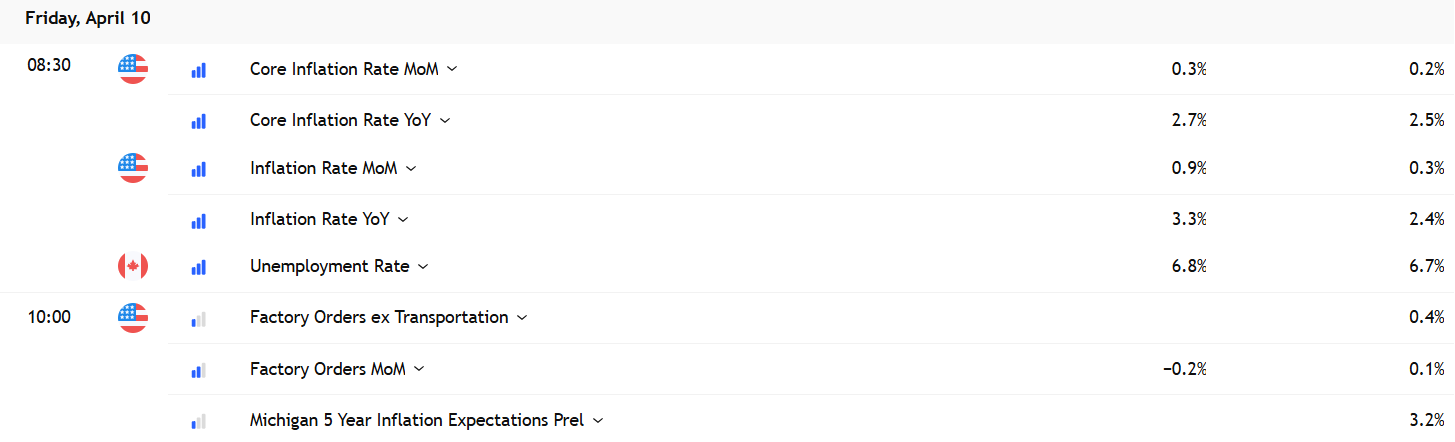Click importance bars icon next to Inflation Rate MoM
This screenshot has width=1455, height=442.
coord(198,170)
